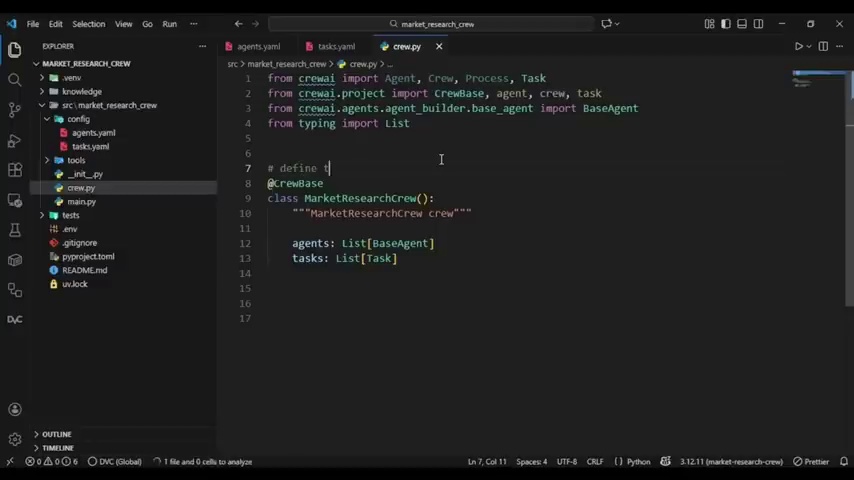This screenshot has width=854, height=480.
Task: Open the Copilot dropdown arrow in title bar
Action: coord(617,24)
